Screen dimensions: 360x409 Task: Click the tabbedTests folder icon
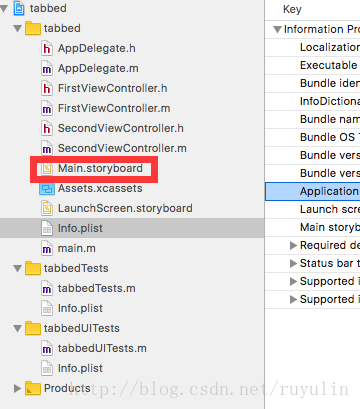click(x=33, y=268)
